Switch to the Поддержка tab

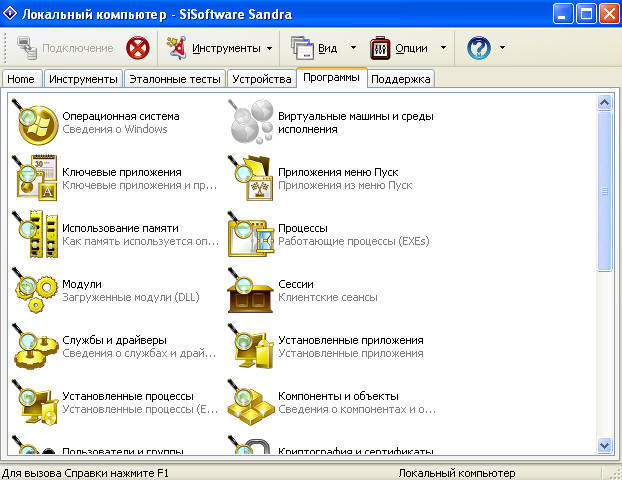(401, 79)
